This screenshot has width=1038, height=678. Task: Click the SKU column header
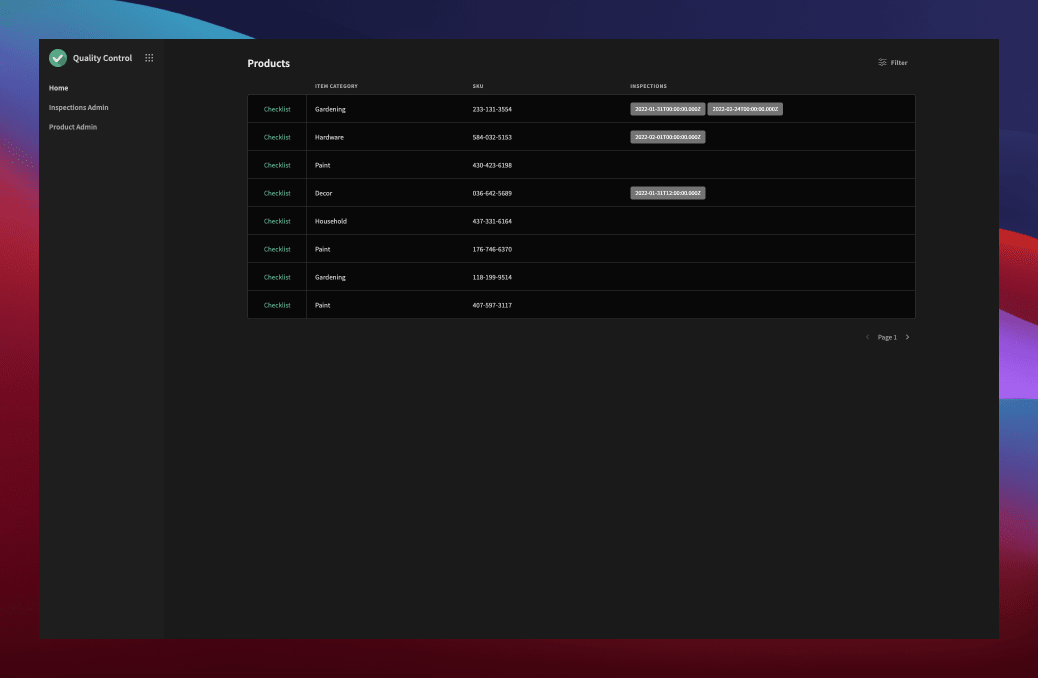click(x=477, y=86)
